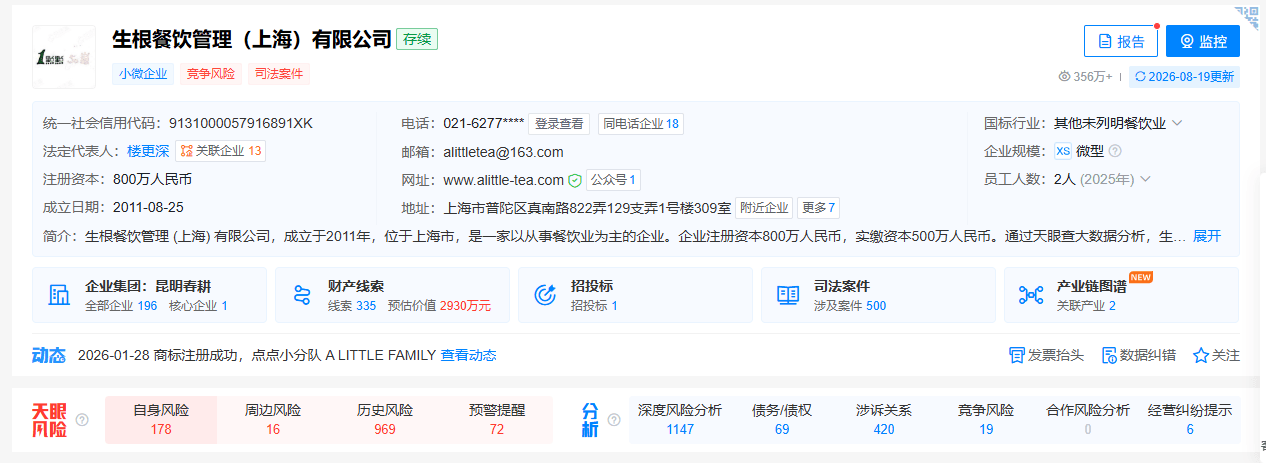Select 自身风险 178 tab
Screen dimensions: 1266x463
161,419
